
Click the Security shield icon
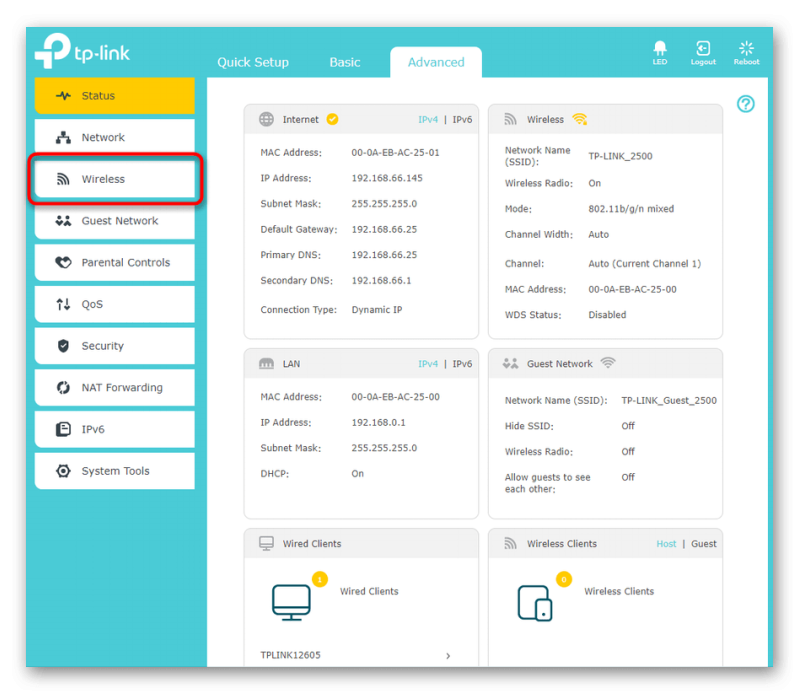click(63, 346)
